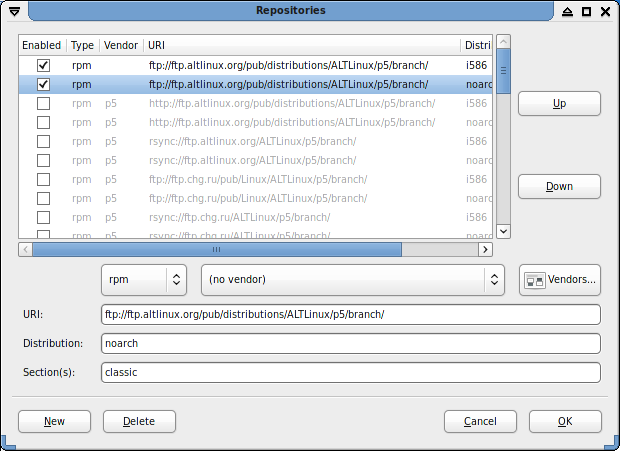Viewport: 620px width, 451px height.
Task: Click the scroll left arrow of list
Action: (x=26, y=249)
